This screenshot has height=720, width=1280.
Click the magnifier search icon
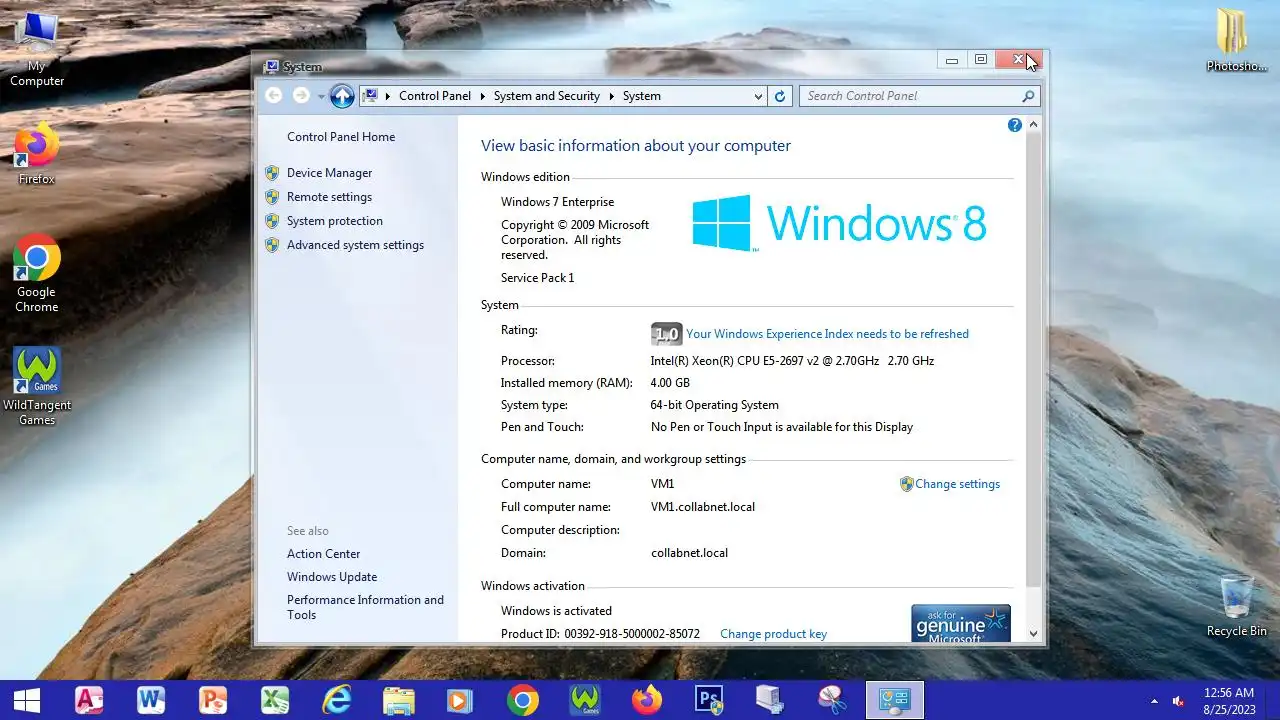(x=1028, y=96)
